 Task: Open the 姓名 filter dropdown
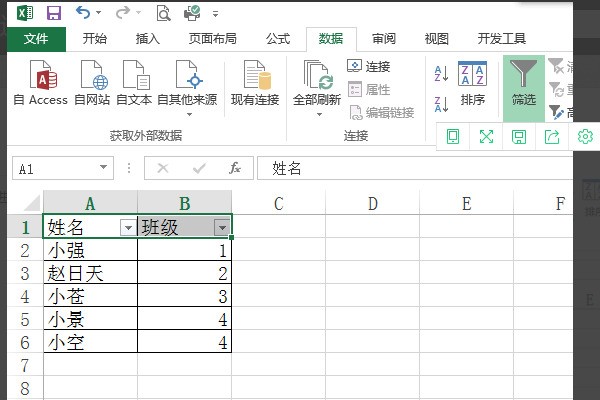(128, 228)
